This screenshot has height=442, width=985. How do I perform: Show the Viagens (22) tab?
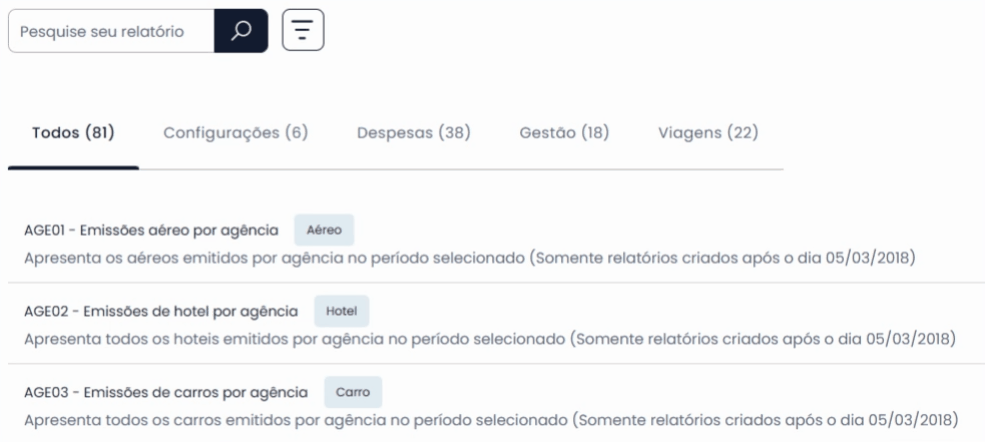(709, 133)
